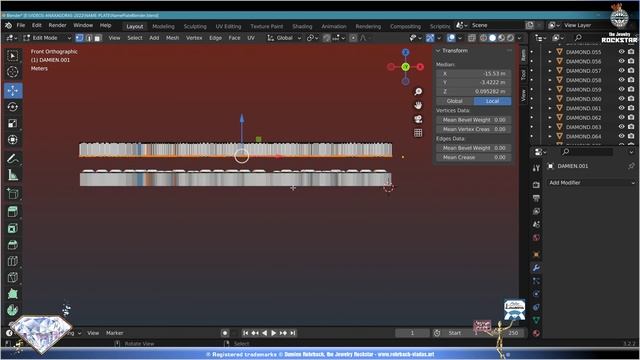This screenshot has width=640, height=360.
Task: Toggle visibility of DIAMOND.055
Action: pos(621,52)
